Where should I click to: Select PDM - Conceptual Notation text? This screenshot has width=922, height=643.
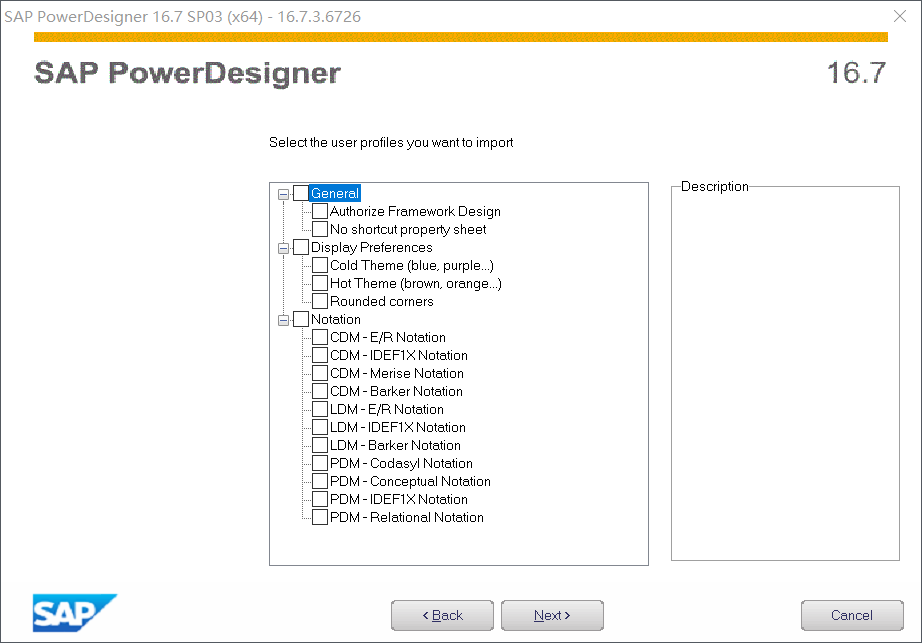tap(410, 481)
